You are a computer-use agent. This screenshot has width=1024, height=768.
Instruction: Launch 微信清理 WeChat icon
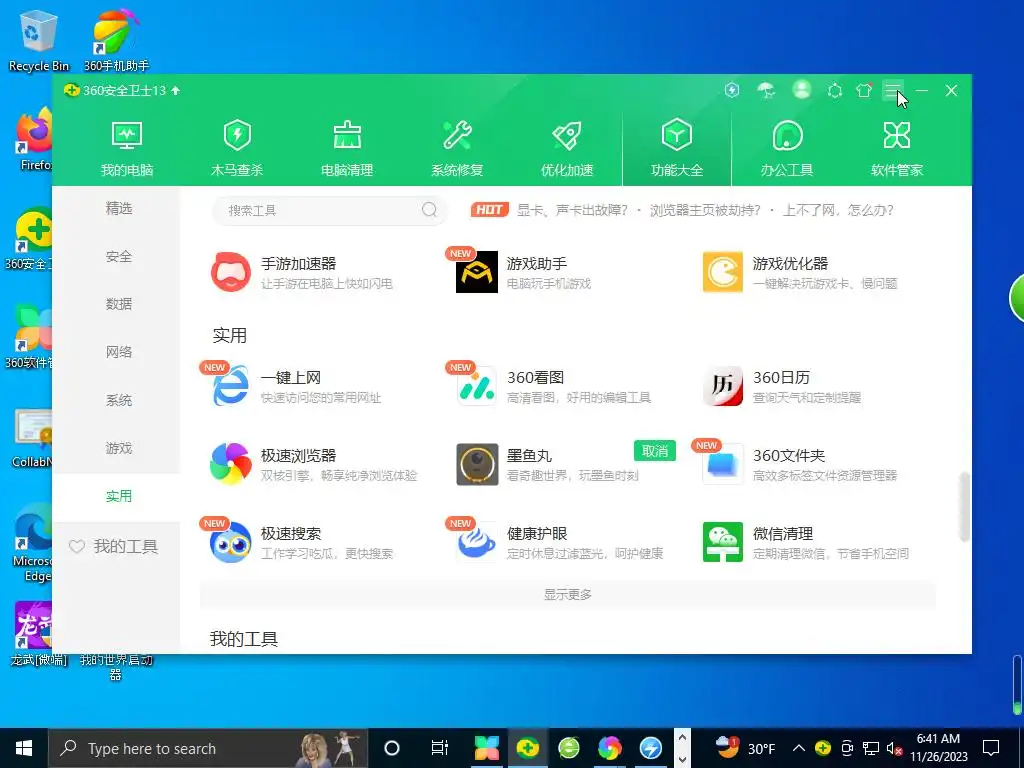pos(723,542)
